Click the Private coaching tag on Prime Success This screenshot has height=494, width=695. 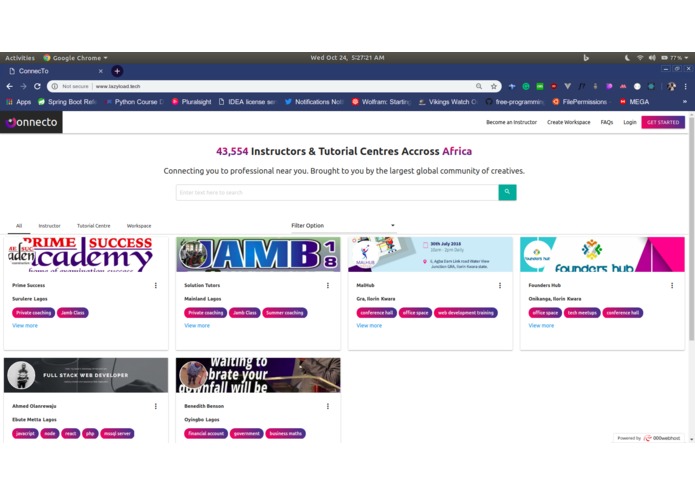click(33, 313)
